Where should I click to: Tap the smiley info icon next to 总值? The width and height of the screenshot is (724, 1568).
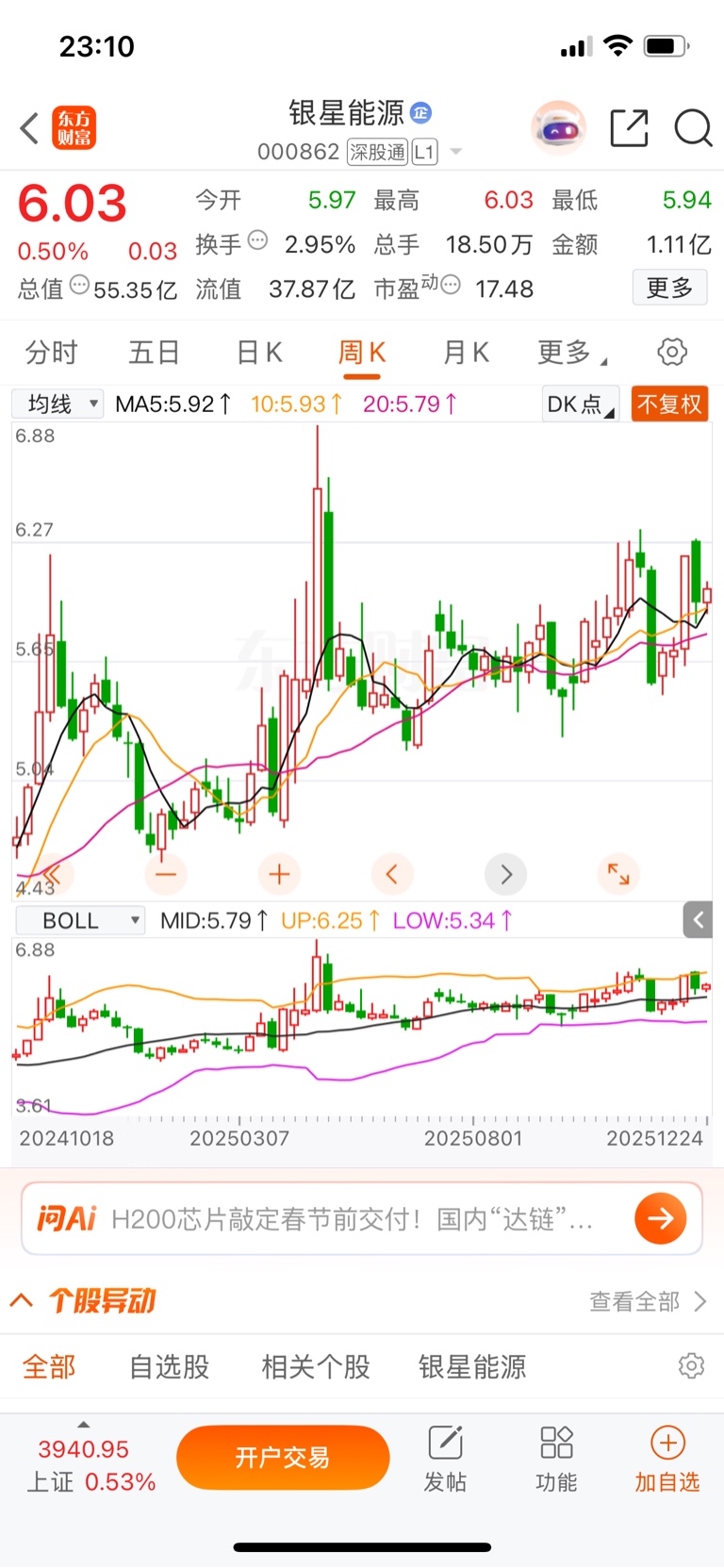80,285
